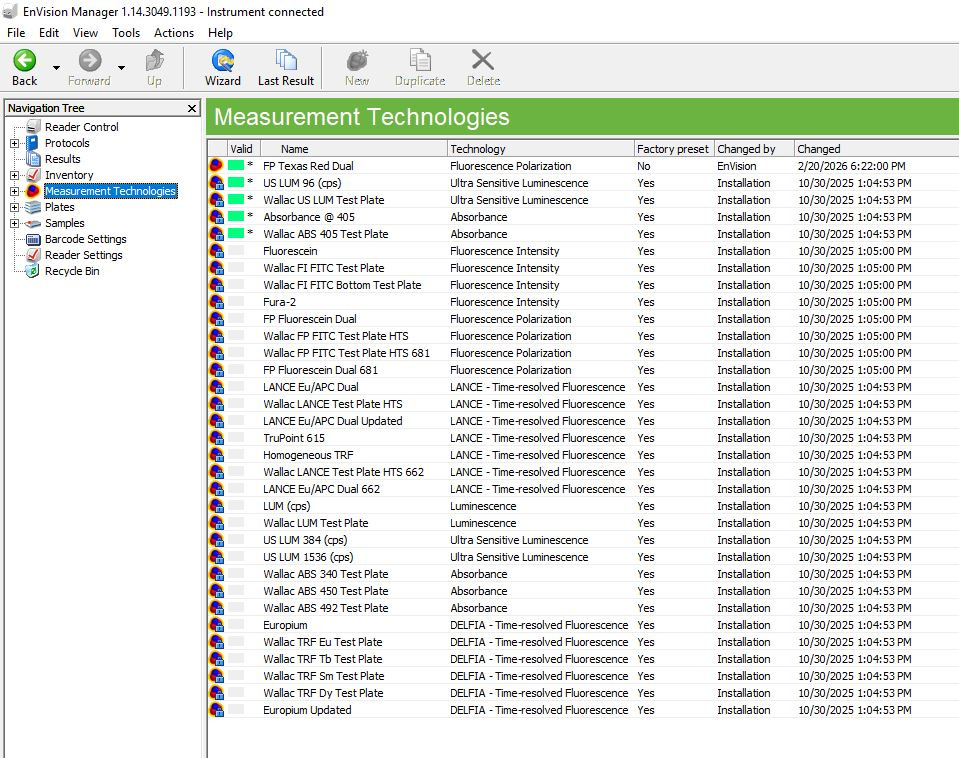Expand the Plates tree node

pyautogui.click(x=14, y=207)
